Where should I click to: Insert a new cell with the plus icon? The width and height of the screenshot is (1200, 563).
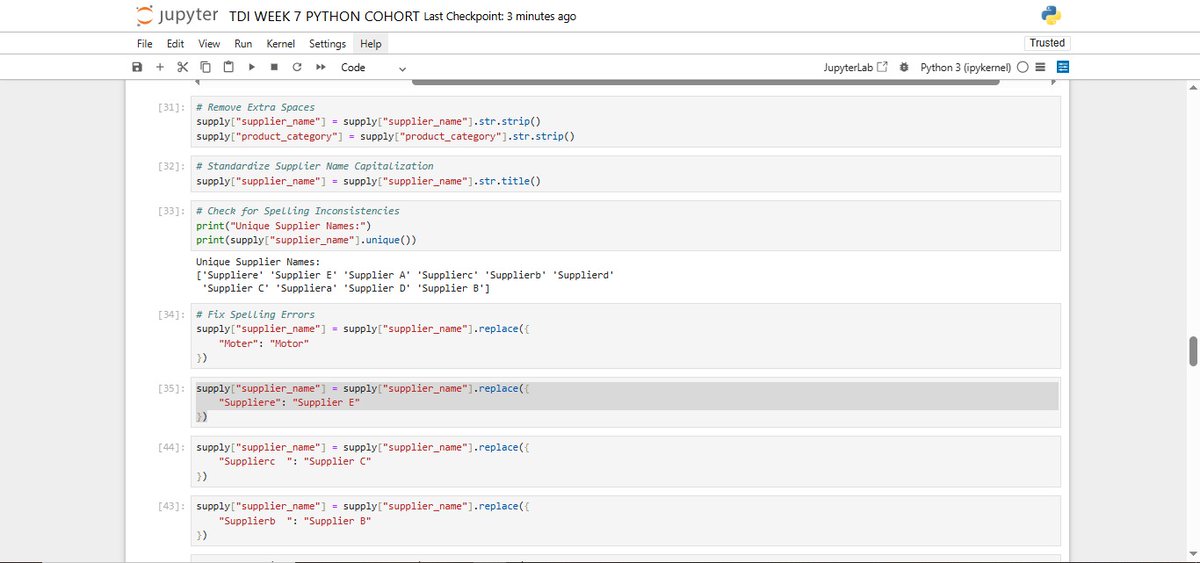coord(159,67)
